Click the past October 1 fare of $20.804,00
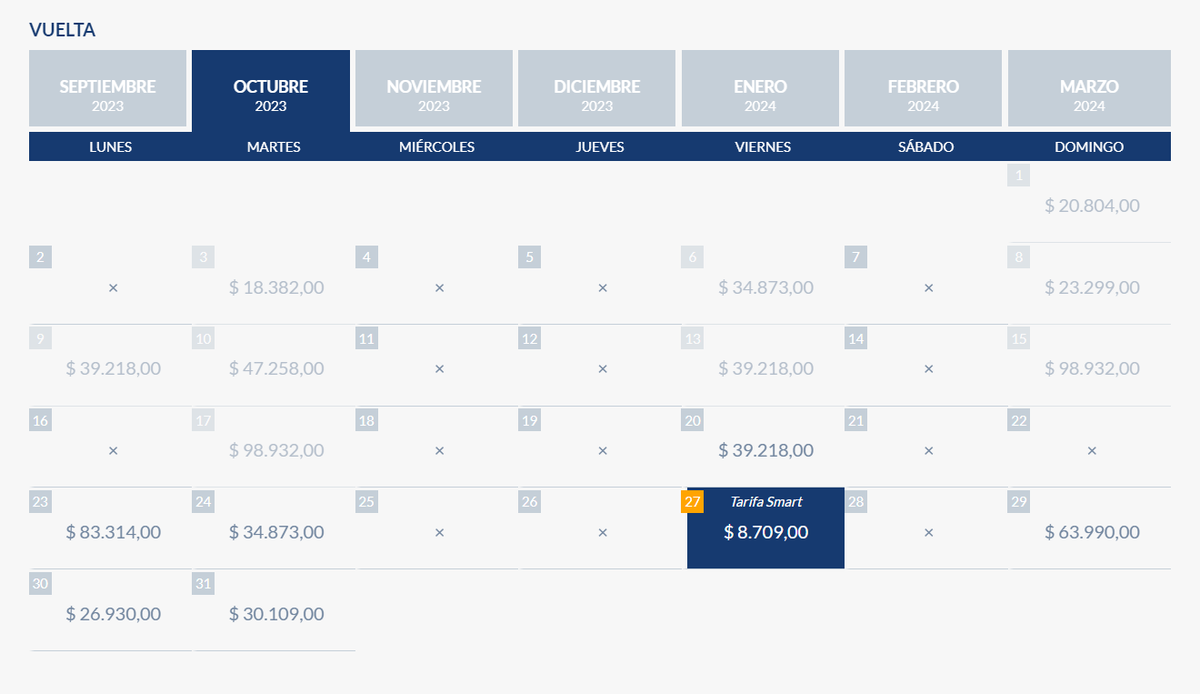The width and height of the screenshot is (1200, 694). point(1092,205)
